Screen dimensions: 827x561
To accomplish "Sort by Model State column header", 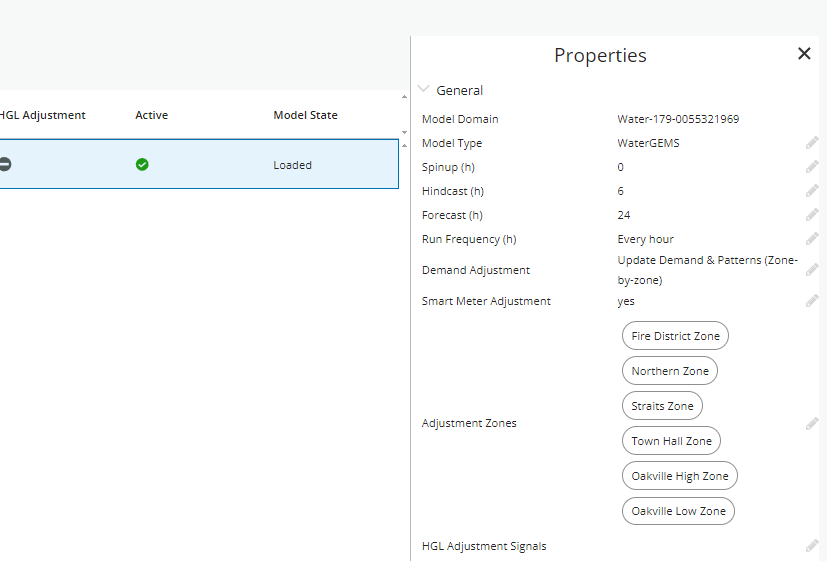I will tap(305, 115).
